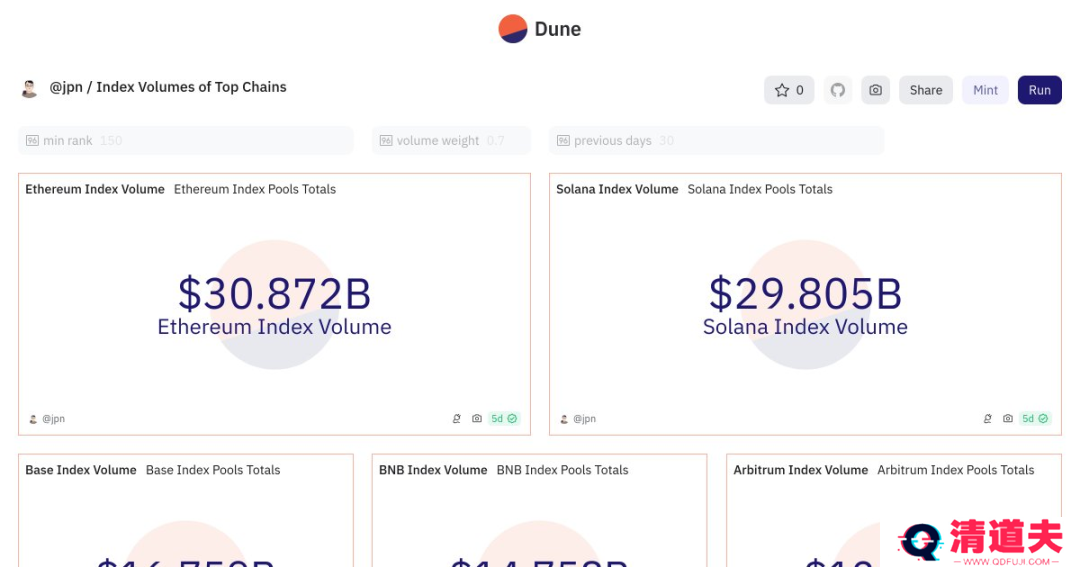
Task: Open Base Index Pools Totals query link
Action: [x=213, y=470]
